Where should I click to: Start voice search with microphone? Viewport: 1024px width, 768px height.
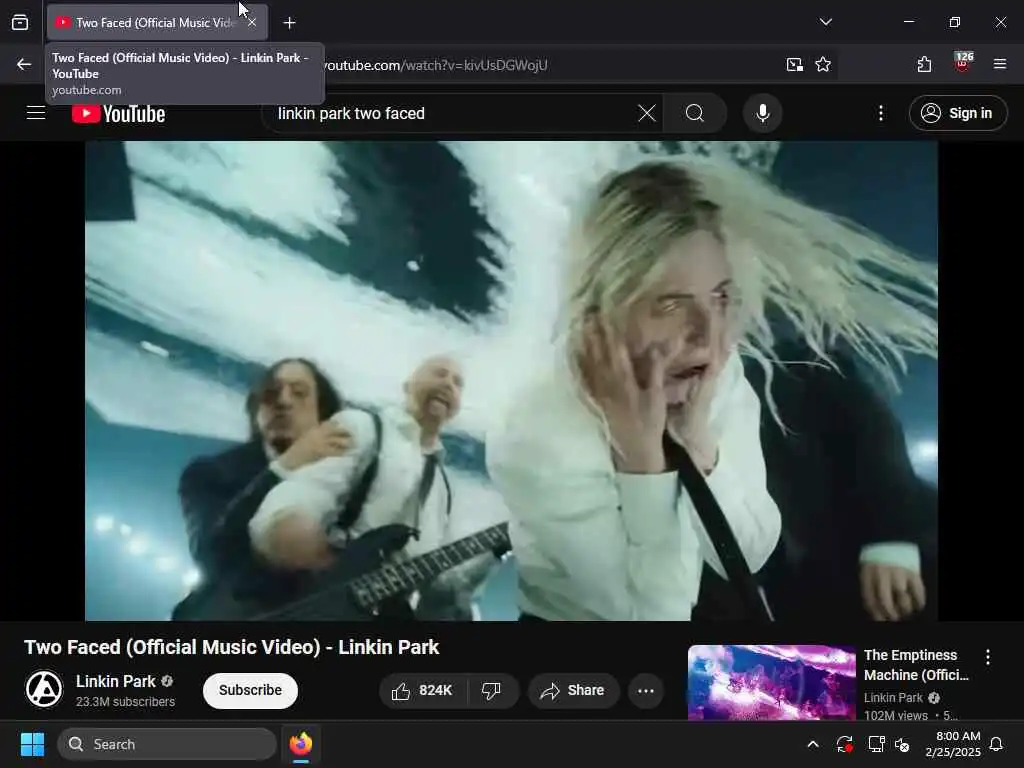pos(763,113)
